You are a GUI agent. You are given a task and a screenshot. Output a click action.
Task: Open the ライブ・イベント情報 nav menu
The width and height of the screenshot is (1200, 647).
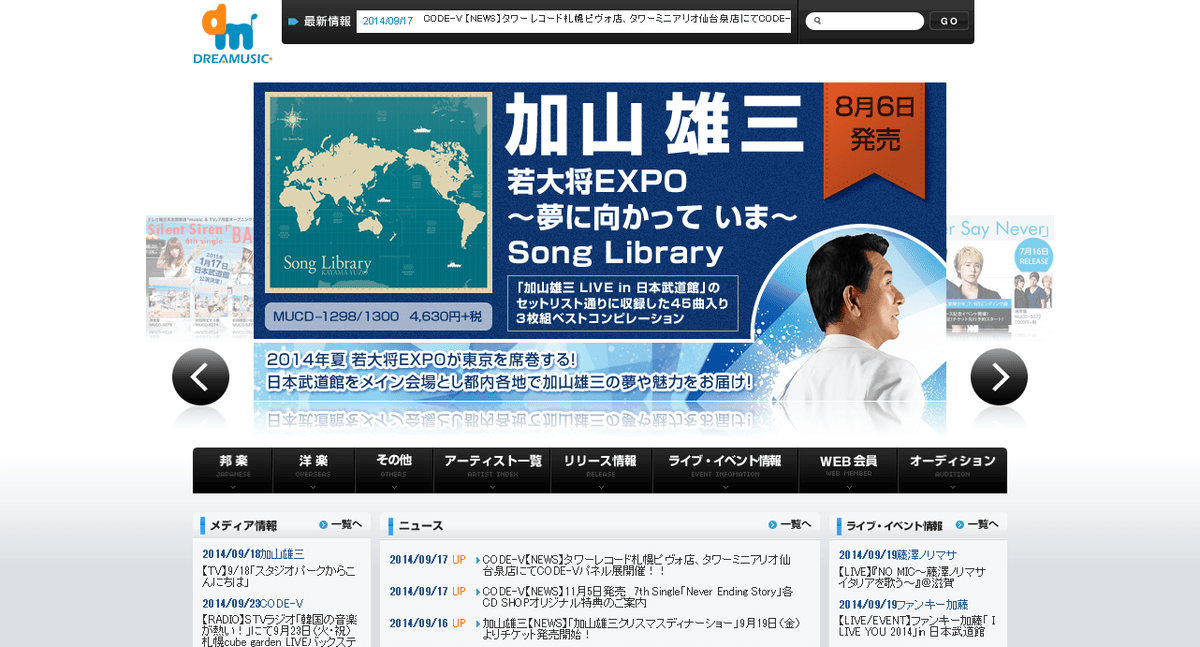pyautogui.click(x=724, y=470)
